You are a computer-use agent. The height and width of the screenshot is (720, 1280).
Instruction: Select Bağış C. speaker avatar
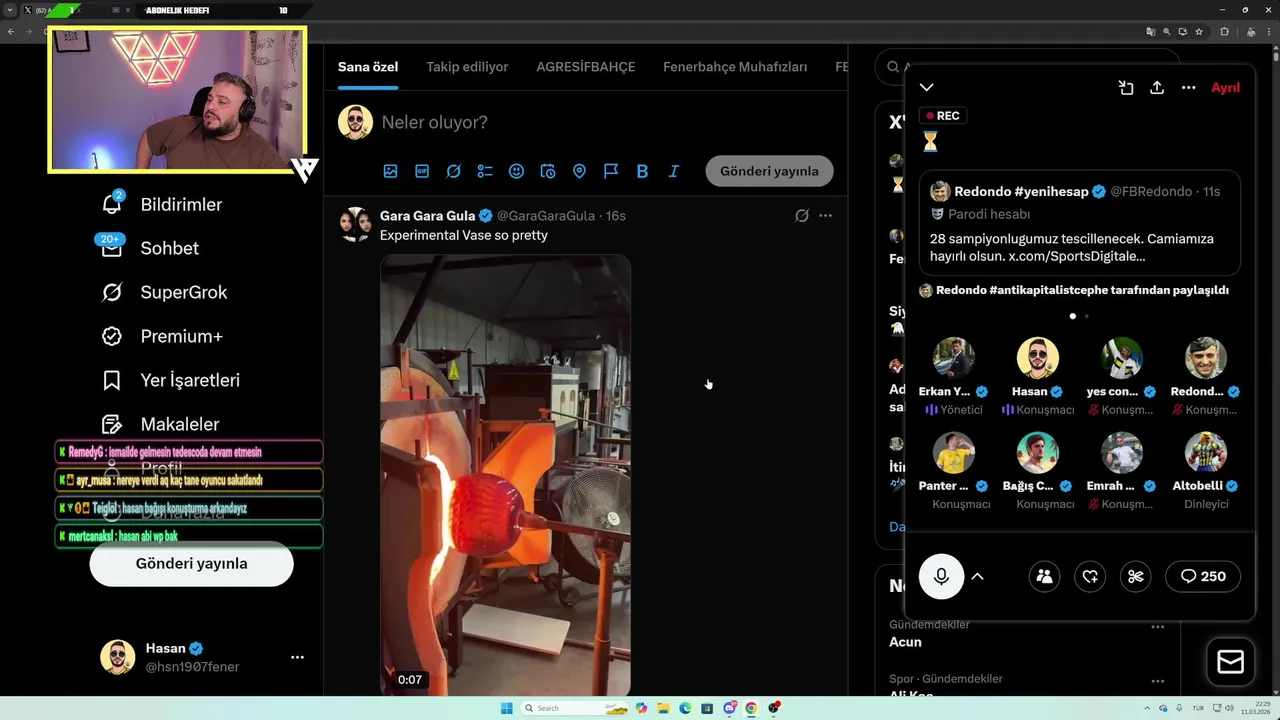(x=1038, y=453)
